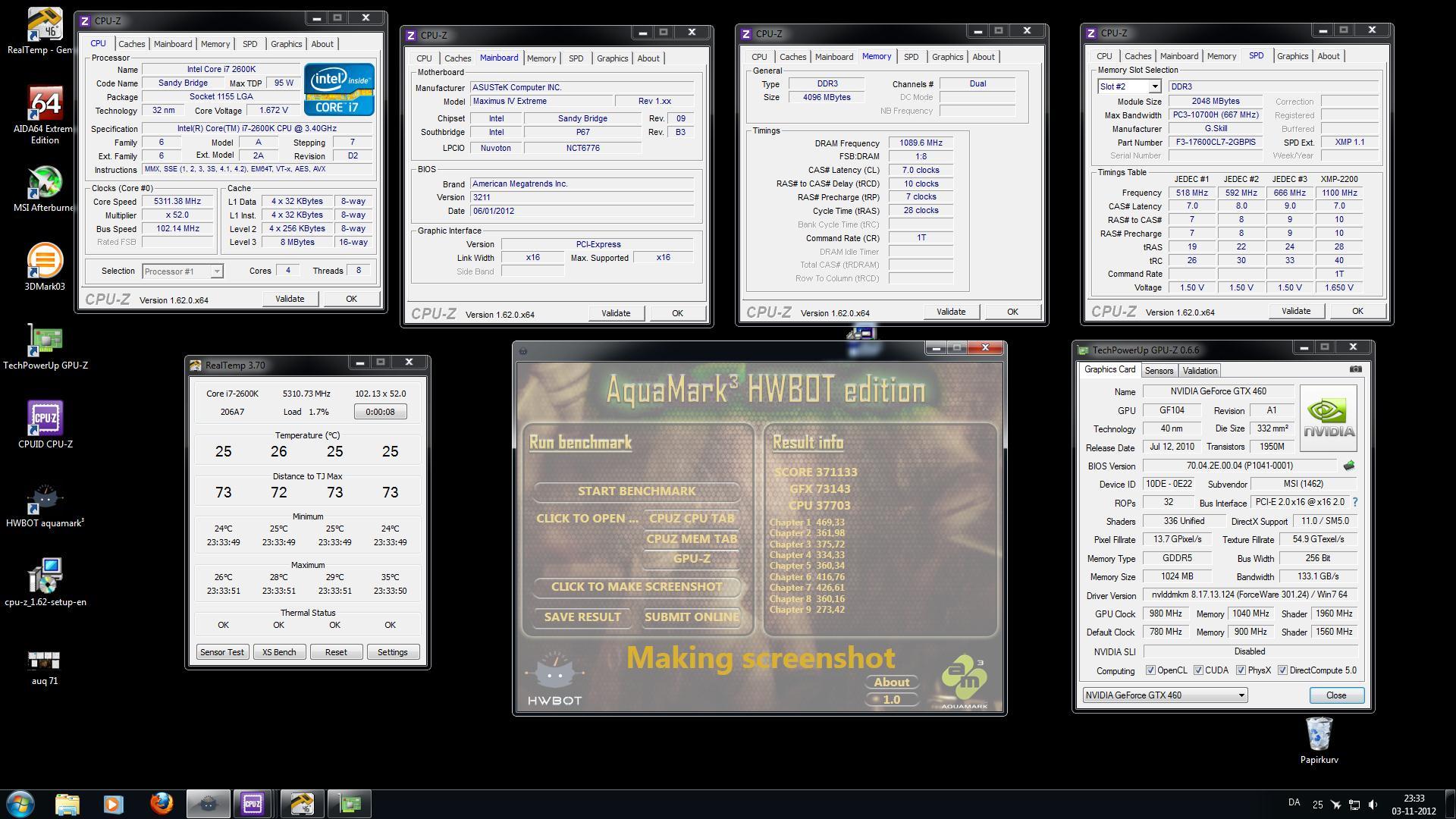Image resolution: width=1456 pixels, height=819 pixels.
Task: Toggle DirectCompute 5.0 checkbox
Action: pyautogui.click(x=1282, y=670)
